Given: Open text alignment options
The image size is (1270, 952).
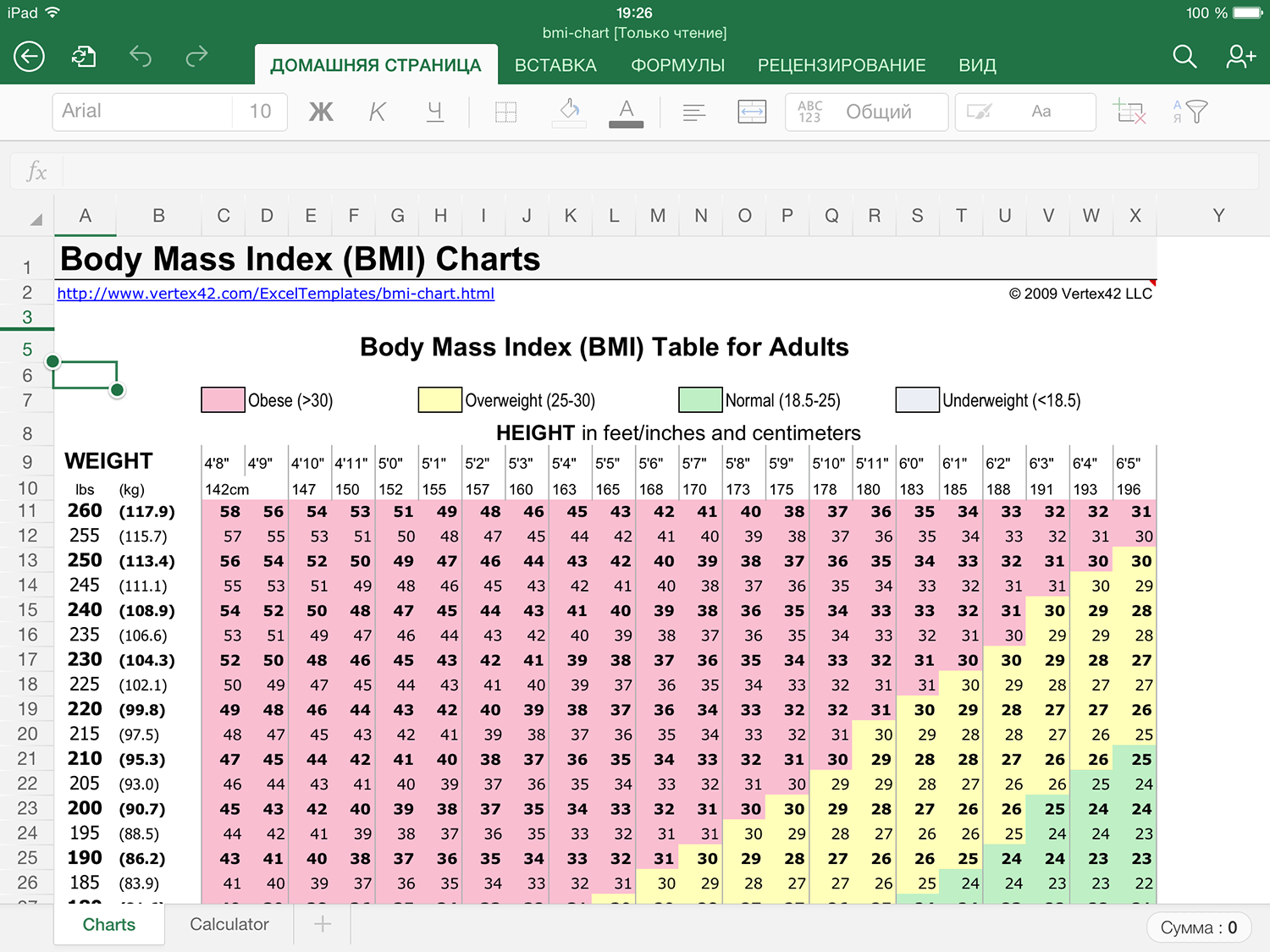Looking at the screenshot, I should 694,112.
